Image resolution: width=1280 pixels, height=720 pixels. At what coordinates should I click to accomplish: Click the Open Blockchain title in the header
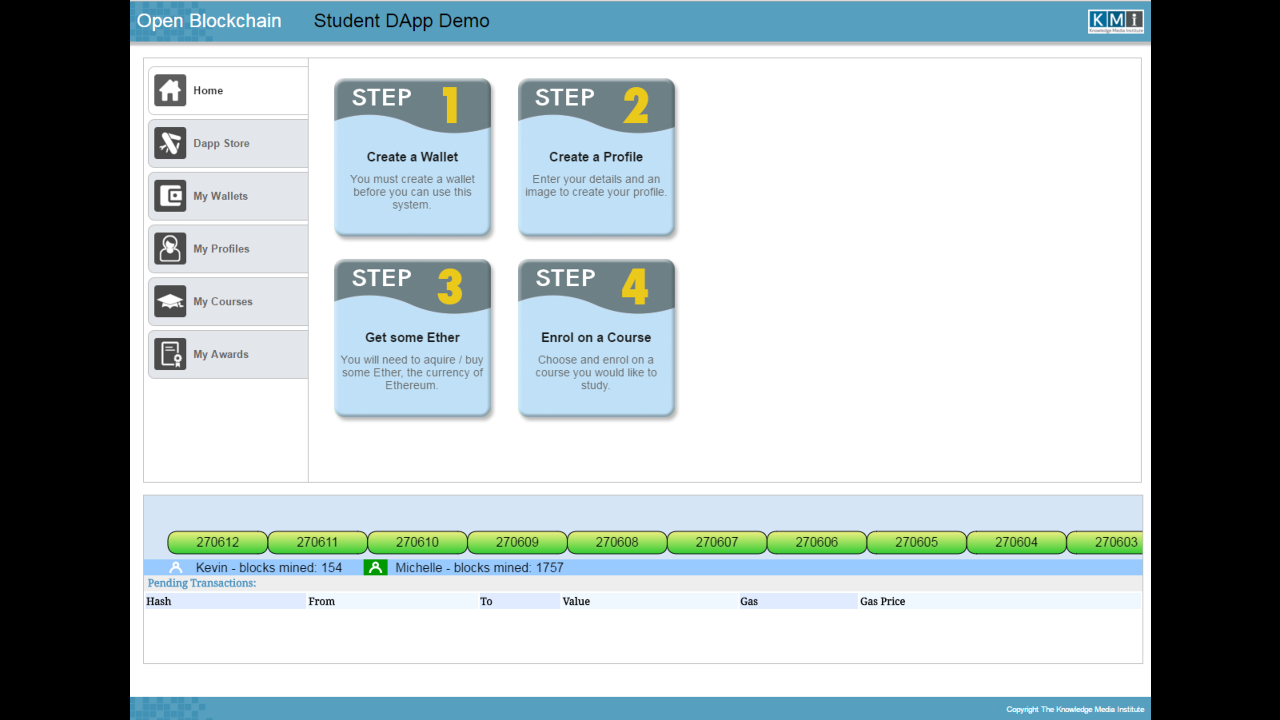click(209, 20)
